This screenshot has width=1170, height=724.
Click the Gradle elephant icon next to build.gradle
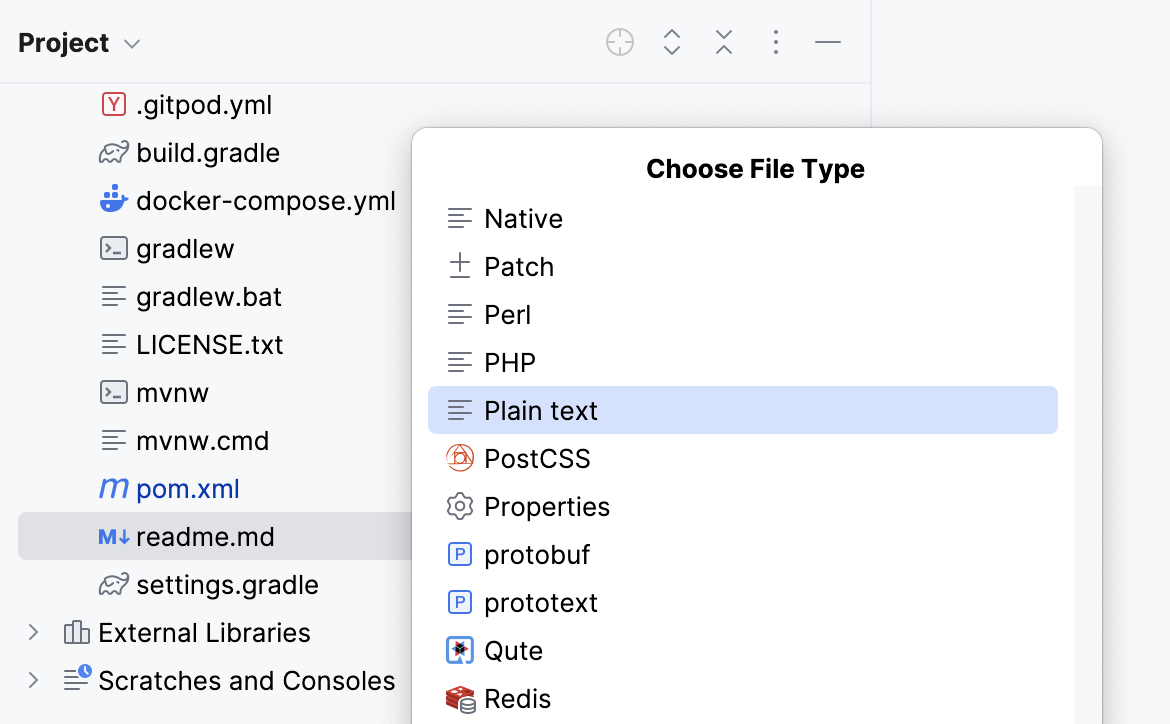(x=113, y=152)
